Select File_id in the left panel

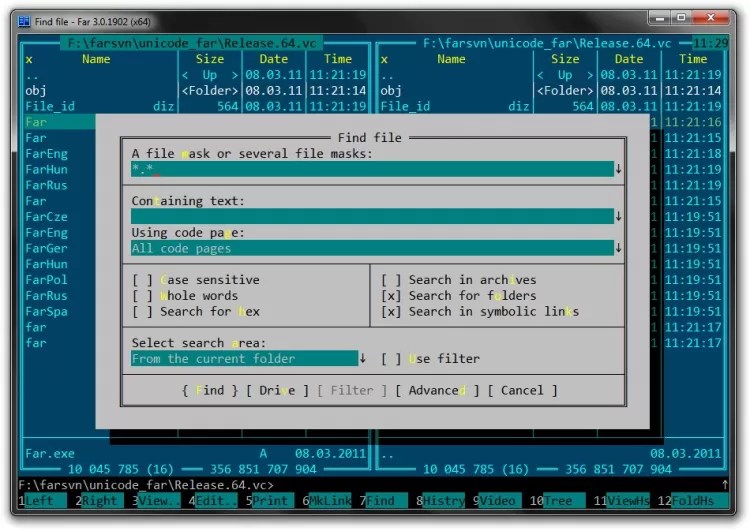click(x=50, y=106)
